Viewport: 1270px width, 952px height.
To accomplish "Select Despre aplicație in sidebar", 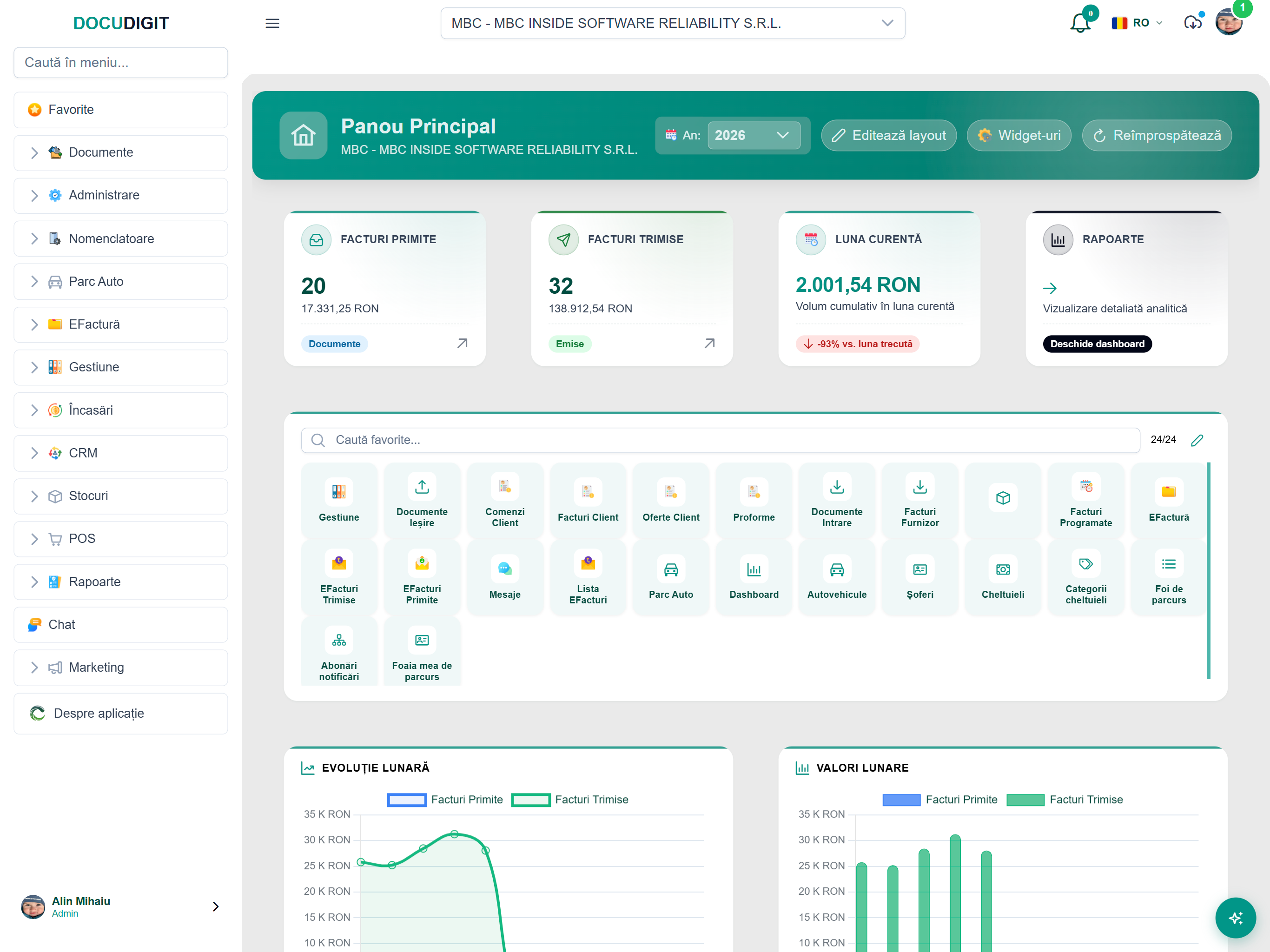I will 120,713.
